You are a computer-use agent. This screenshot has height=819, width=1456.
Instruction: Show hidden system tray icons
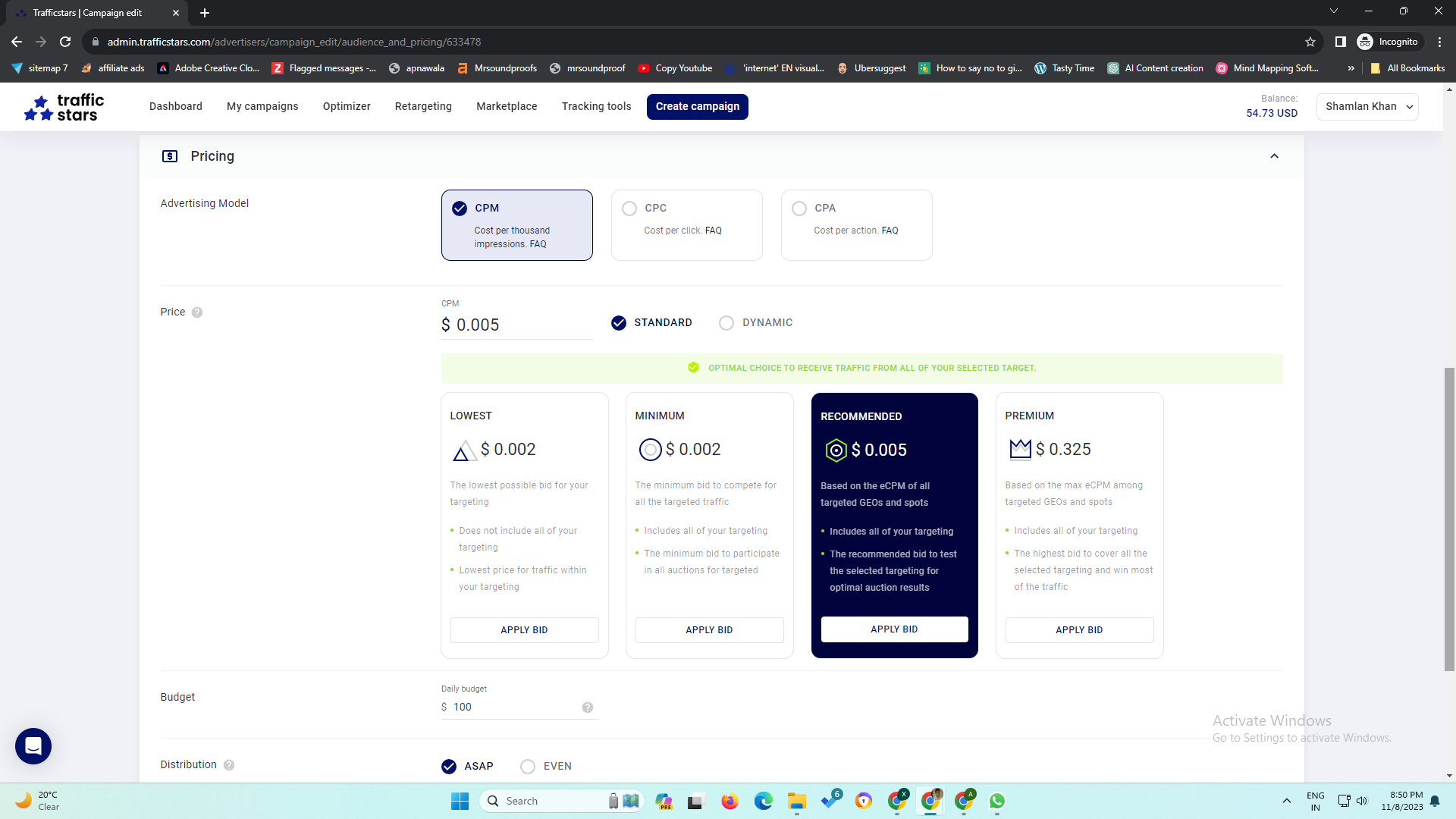pos(1287,802)
